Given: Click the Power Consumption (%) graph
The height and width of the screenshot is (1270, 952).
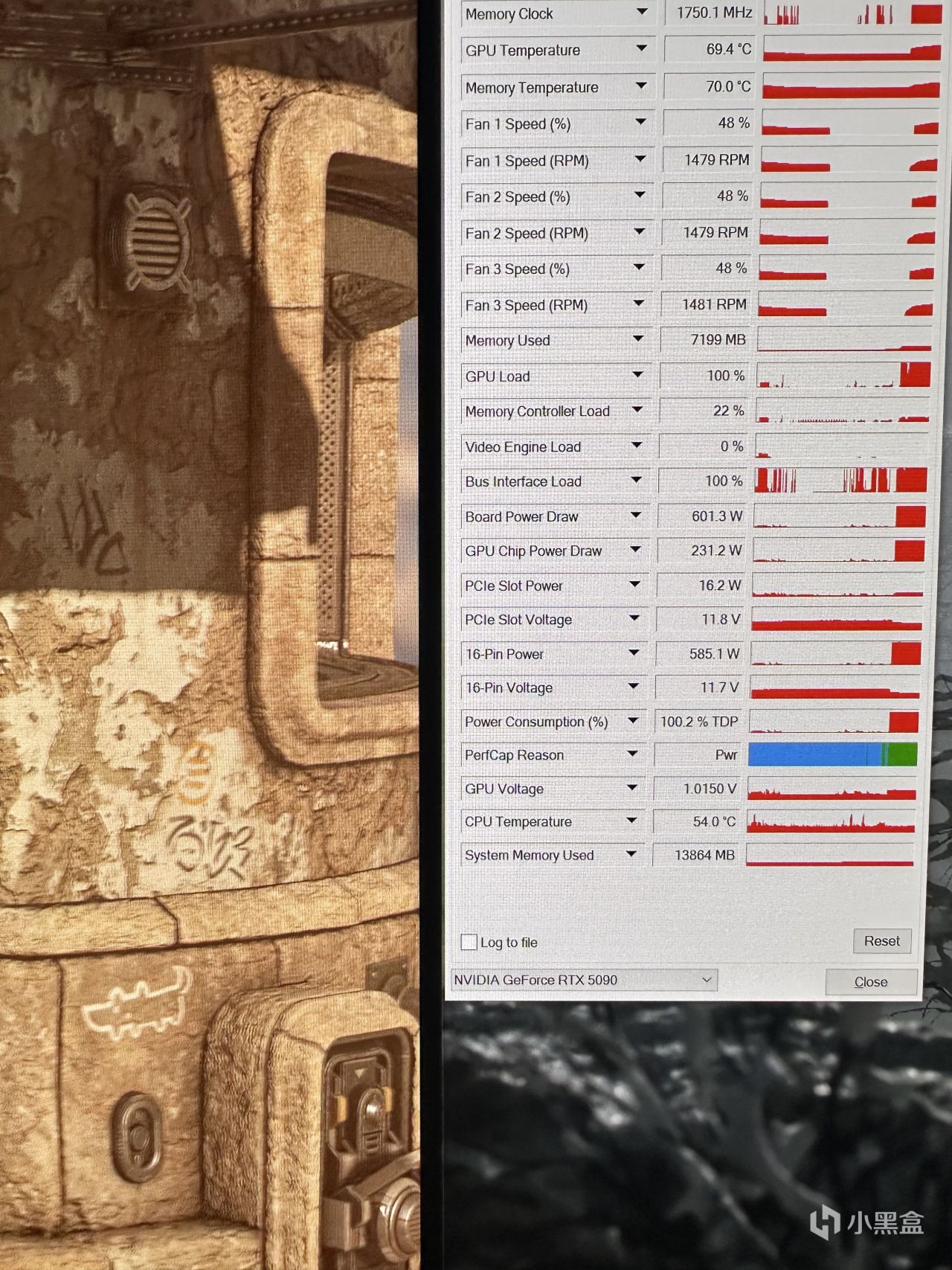Looking at the screenshot, I should coord(834,721).
